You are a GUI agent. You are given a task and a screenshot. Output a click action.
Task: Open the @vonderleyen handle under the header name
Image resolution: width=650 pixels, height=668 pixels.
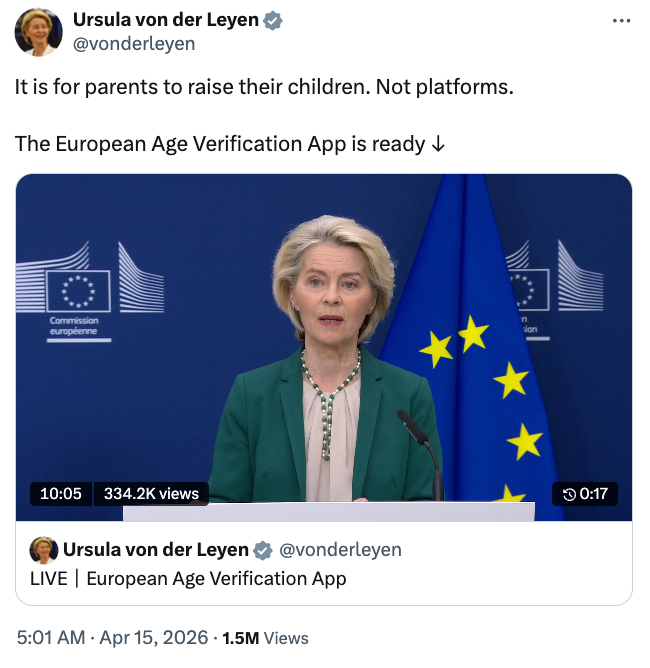point(134,43)
